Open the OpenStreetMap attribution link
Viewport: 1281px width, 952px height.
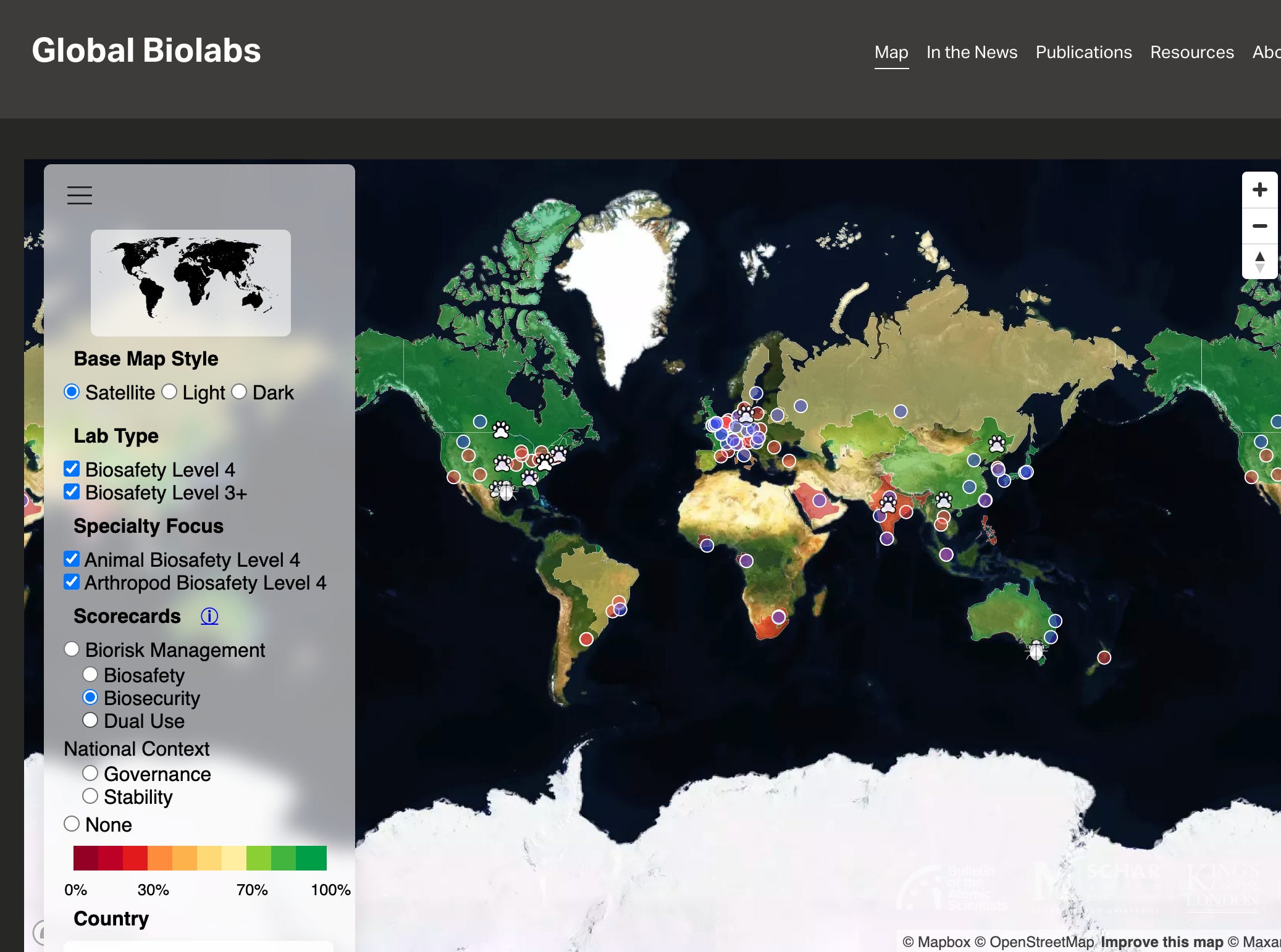1035,942
